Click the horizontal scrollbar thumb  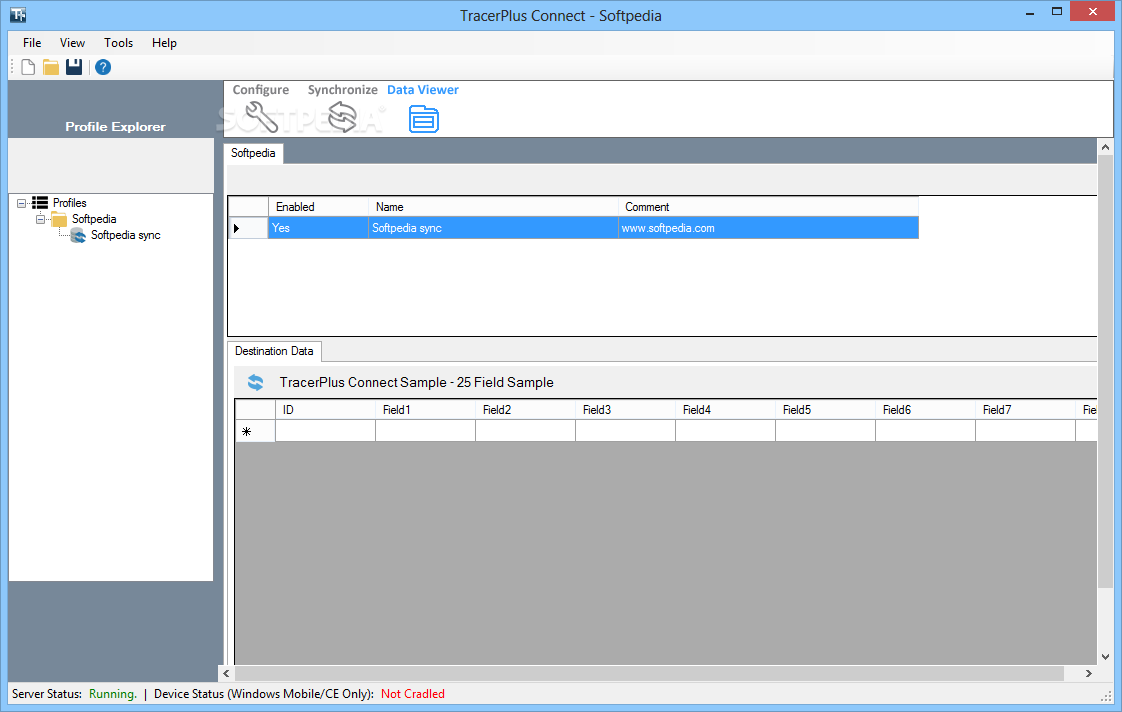649,673
